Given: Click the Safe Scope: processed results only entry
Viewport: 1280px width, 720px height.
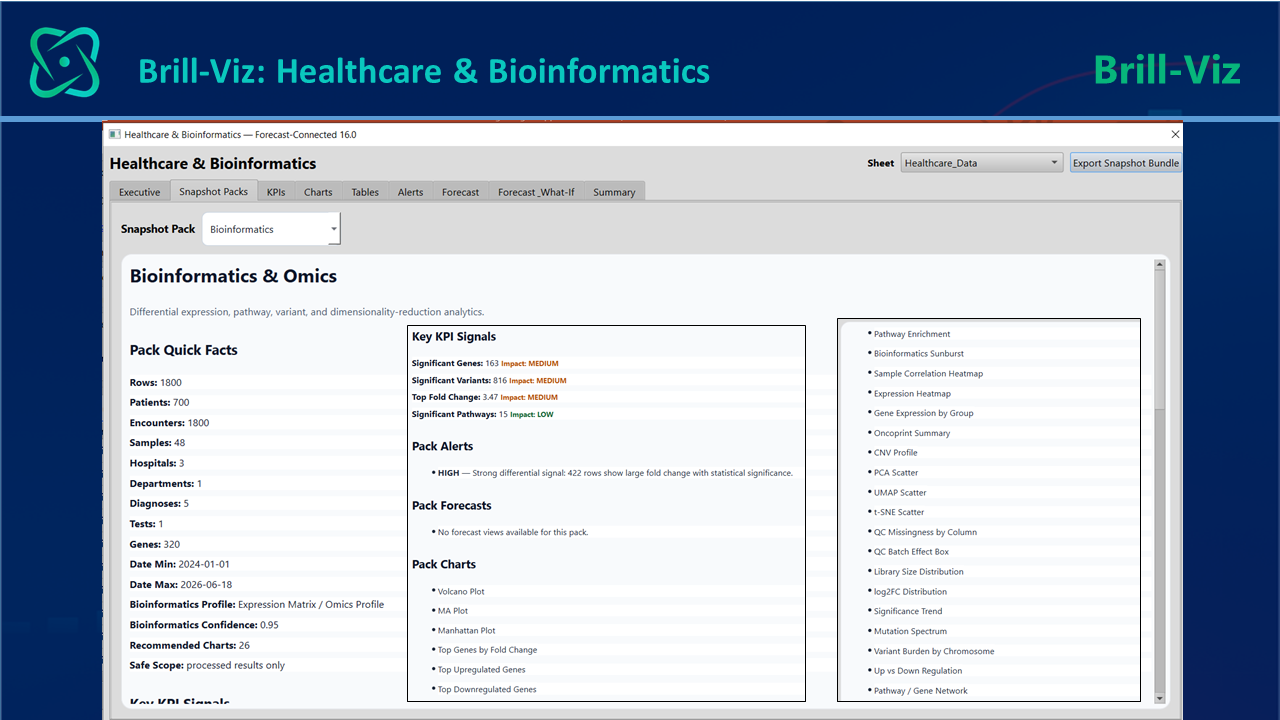Looking at the screenshot, I should click(207, 666).
